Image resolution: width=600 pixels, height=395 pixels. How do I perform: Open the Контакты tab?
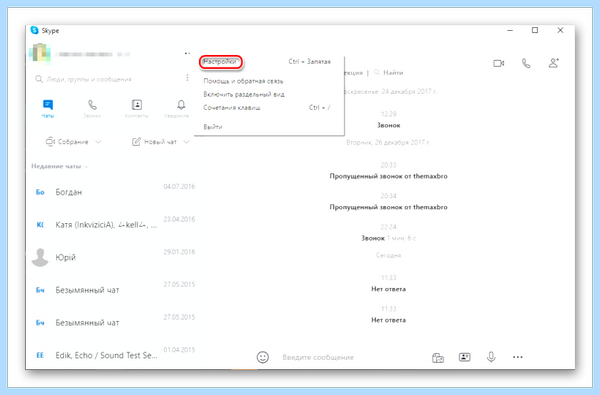[137, 109]
